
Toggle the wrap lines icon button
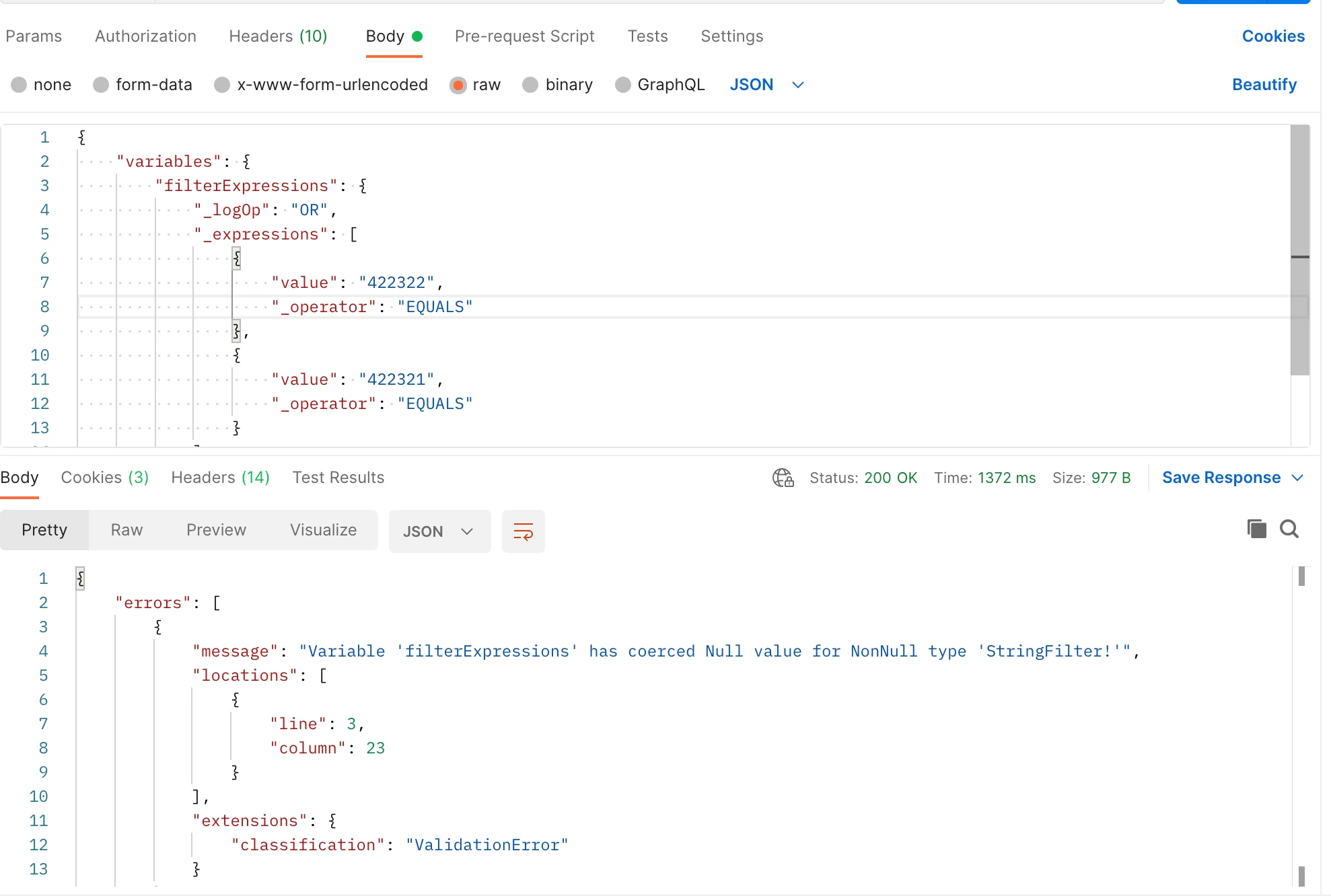[523, 531]
